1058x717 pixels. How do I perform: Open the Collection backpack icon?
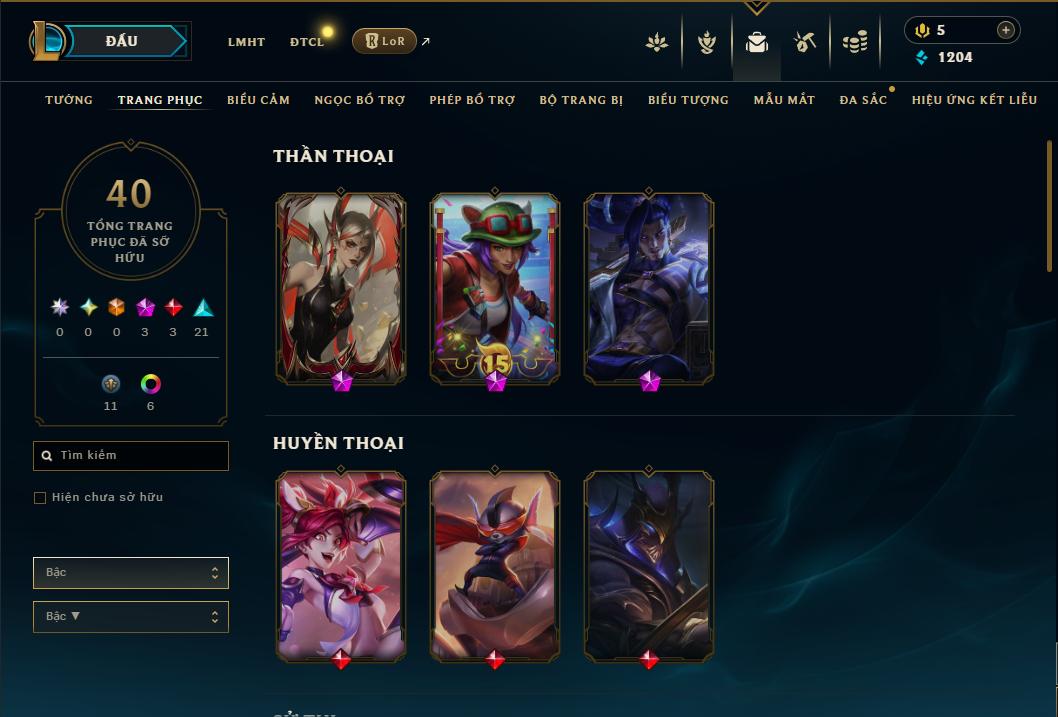point(756,42)
